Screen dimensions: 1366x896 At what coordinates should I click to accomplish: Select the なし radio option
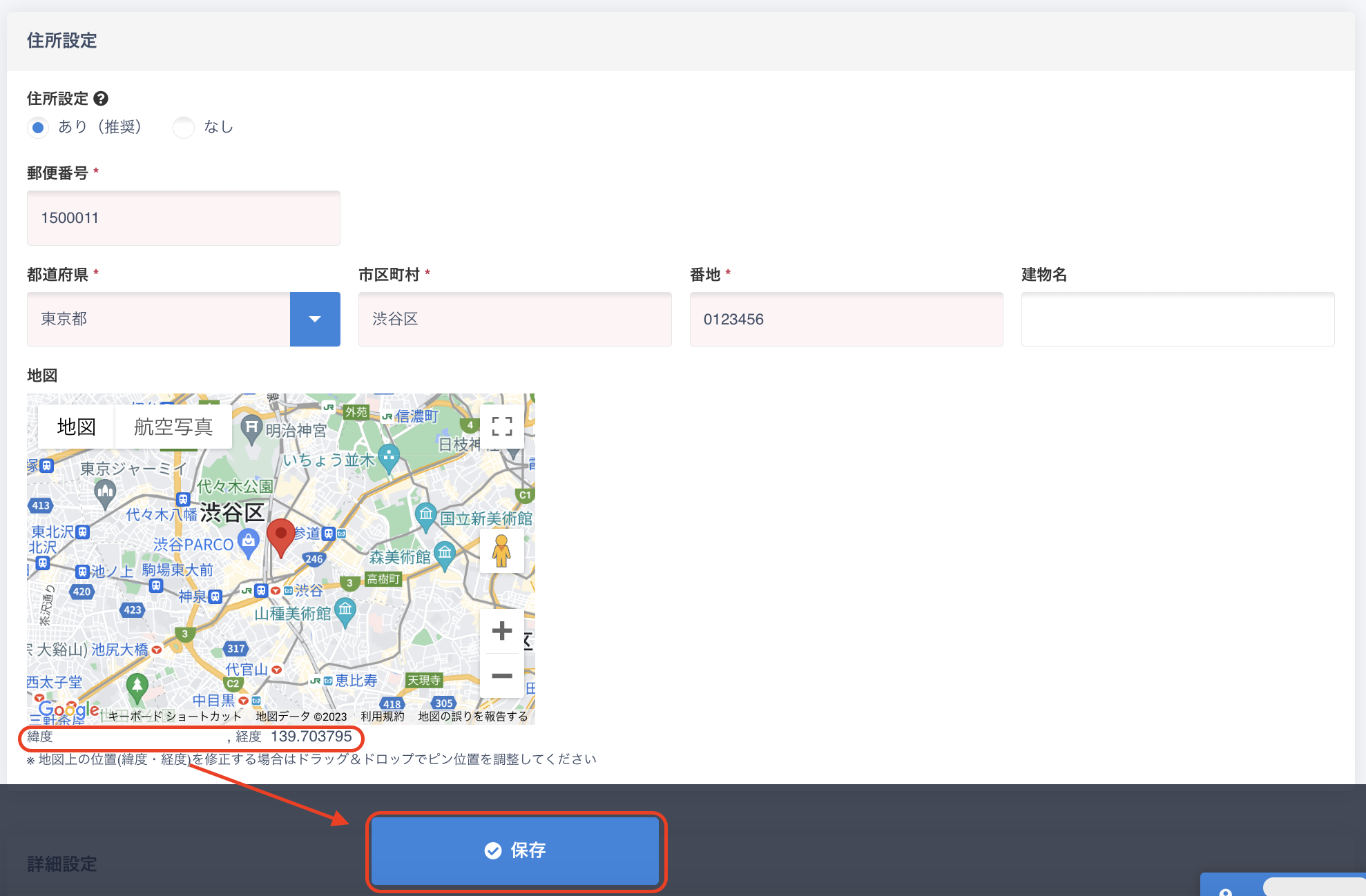(x=184, y=128)
